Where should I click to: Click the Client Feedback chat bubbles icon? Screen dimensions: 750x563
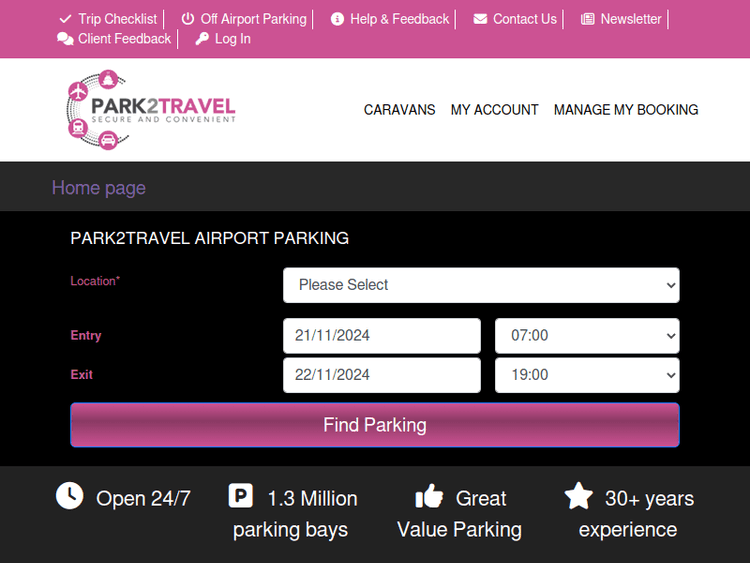pyautogui.click(x=65, y=39)
